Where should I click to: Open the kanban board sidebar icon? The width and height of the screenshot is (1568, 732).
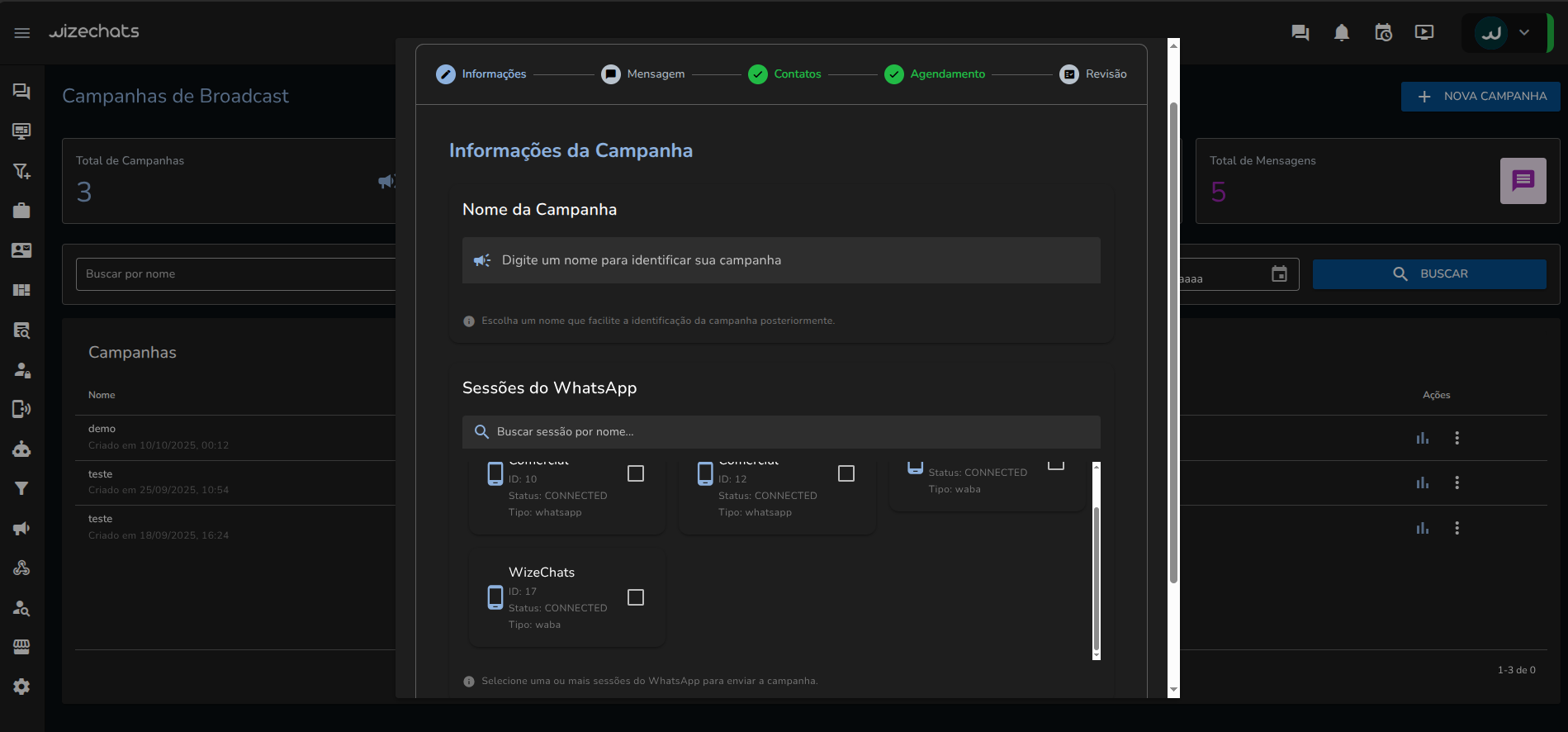pos(21,290)
